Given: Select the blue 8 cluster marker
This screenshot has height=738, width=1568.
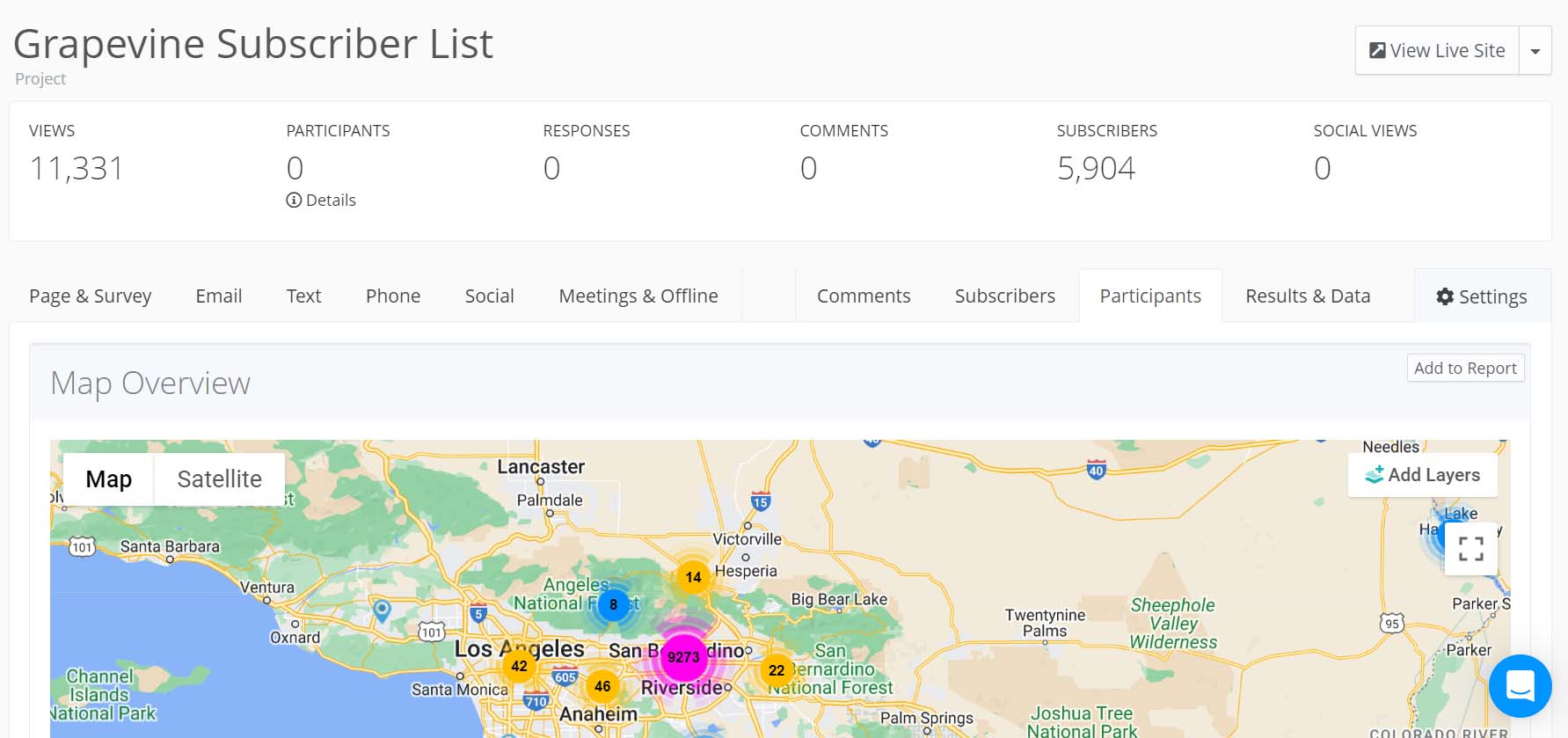Looking at the screenshot, I should (613, 604).
